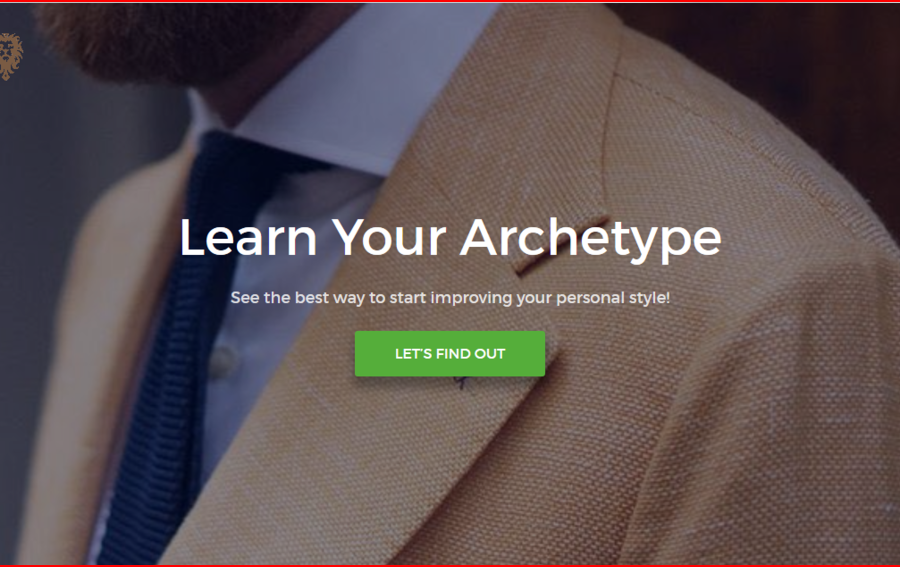Image resolution: width=900 pixels, height=567 pixels.
Task: Click the golden lion logo
Action: coord(10,56)
